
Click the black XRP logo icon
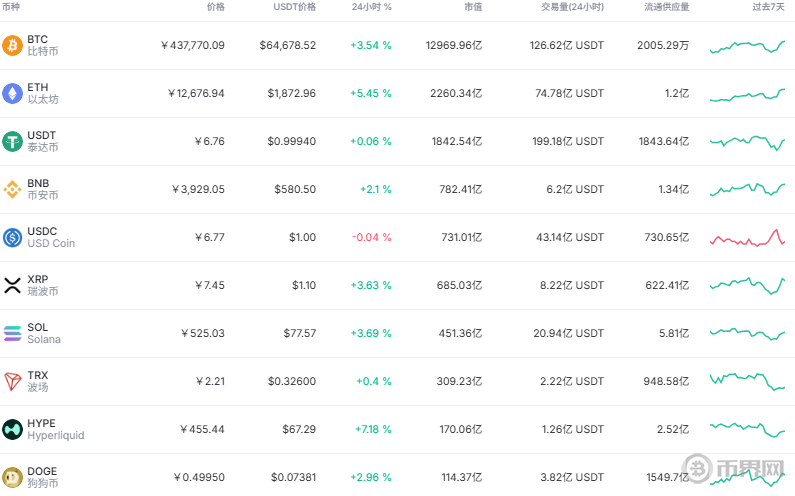[12, 286]
